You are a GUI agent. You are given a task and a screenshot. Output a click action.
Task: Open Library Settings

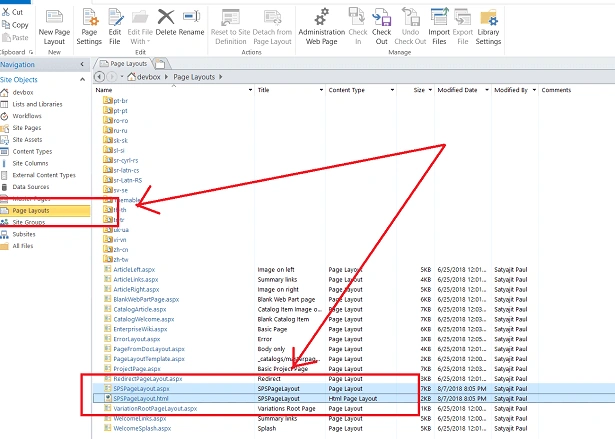tap(488, 27)
